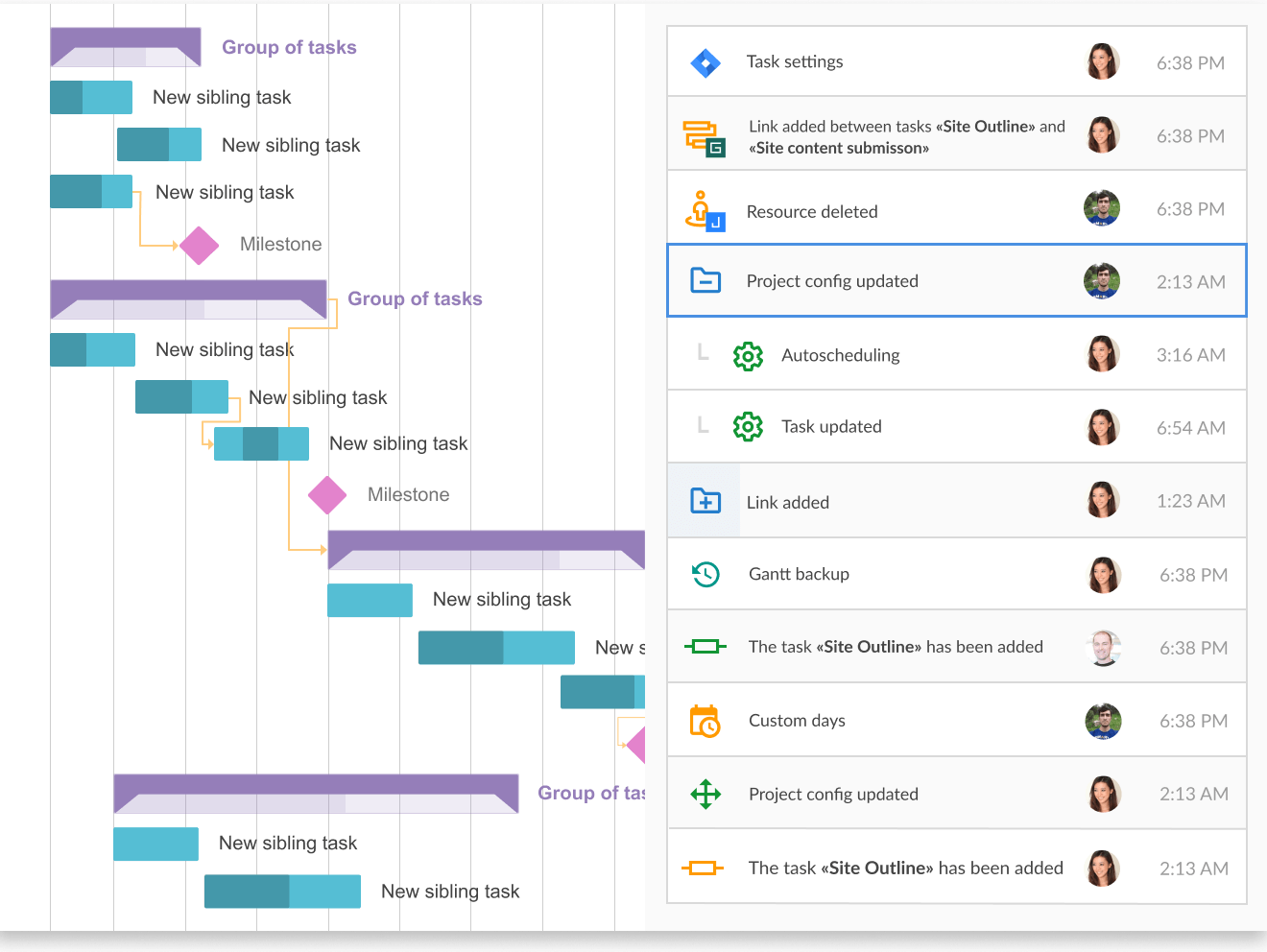1267x952 pixels.
Task: Click the Gantt backup history clock icon
Action: click(705, 575)
